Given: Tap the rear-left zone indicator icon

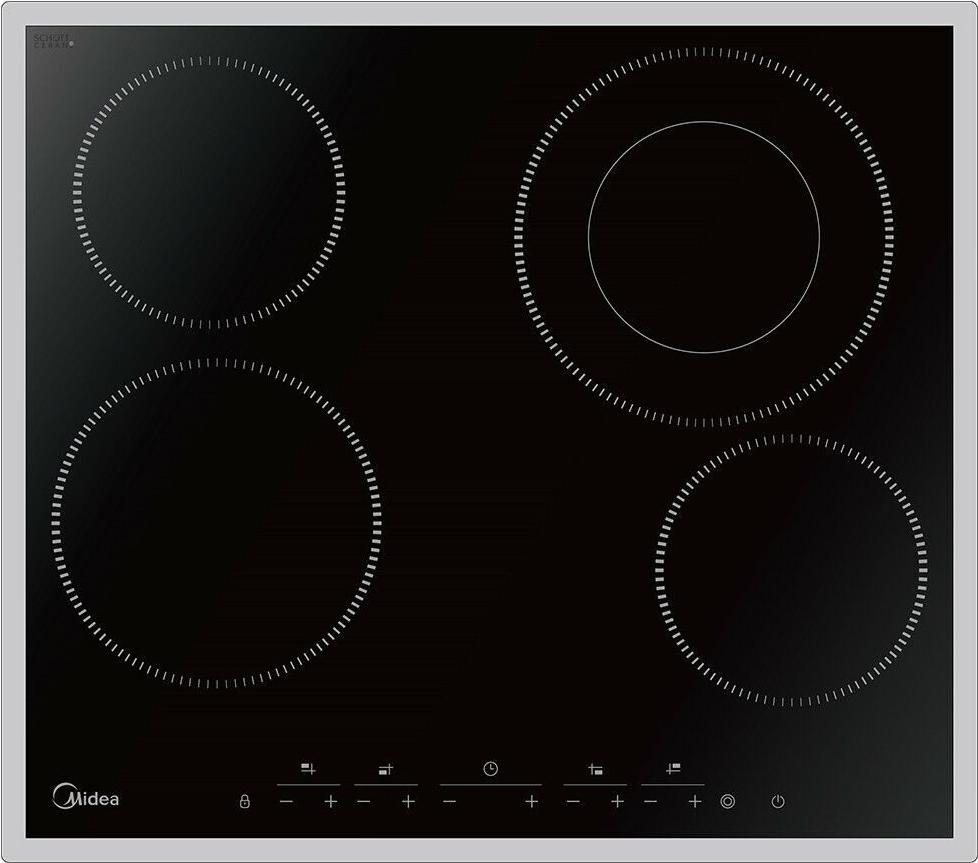Looking at the screenshot, I should coord(308,769).
